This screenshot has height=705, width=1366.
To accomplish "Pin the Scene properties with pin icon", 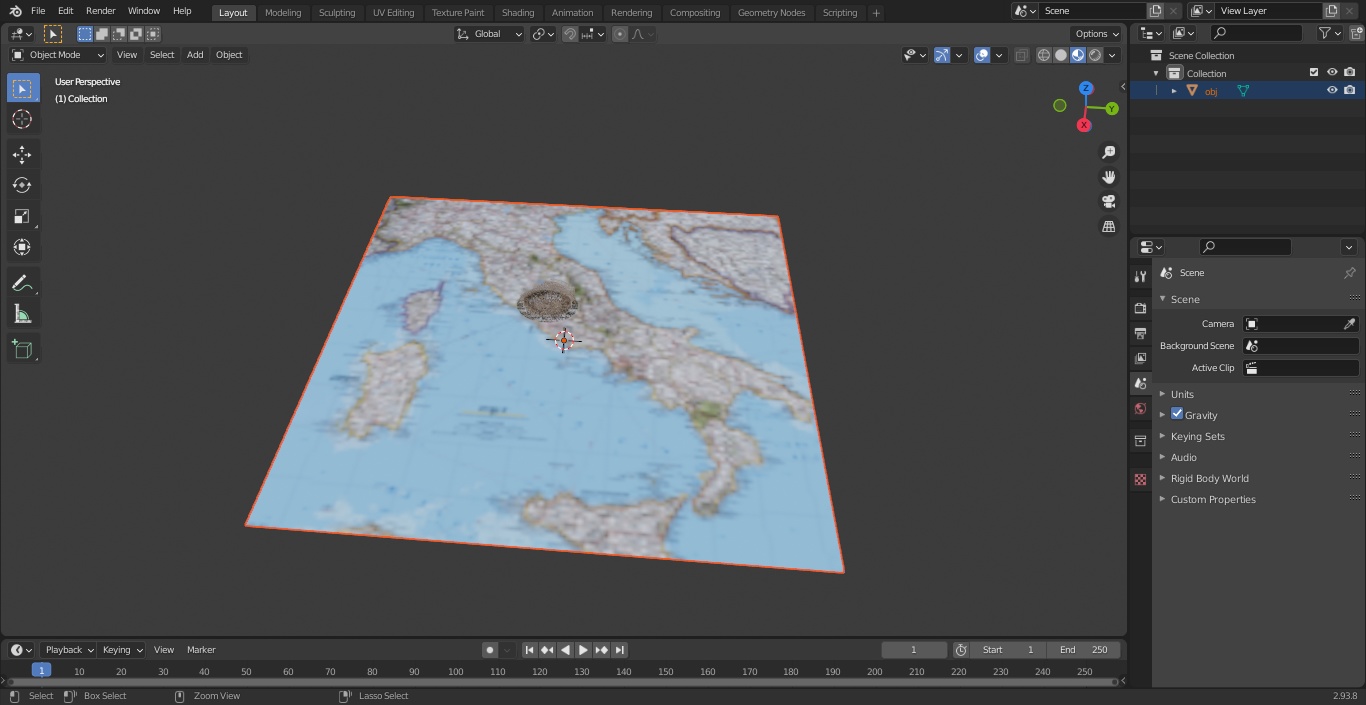I will pos(1349,273).
